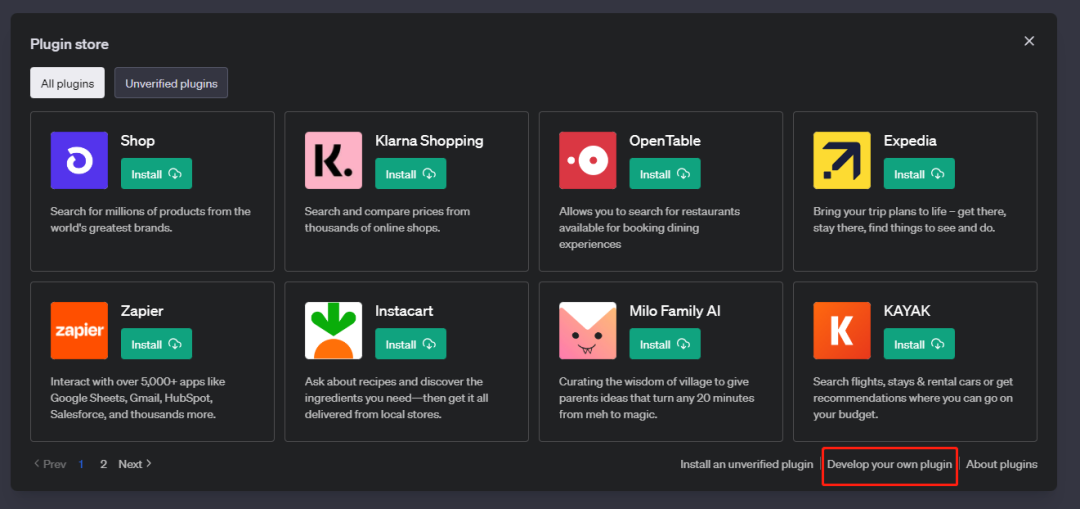The image size is (1080, 509).
Task: Click the 'Bring your trip plans to life' description
Action: point(910,219)
